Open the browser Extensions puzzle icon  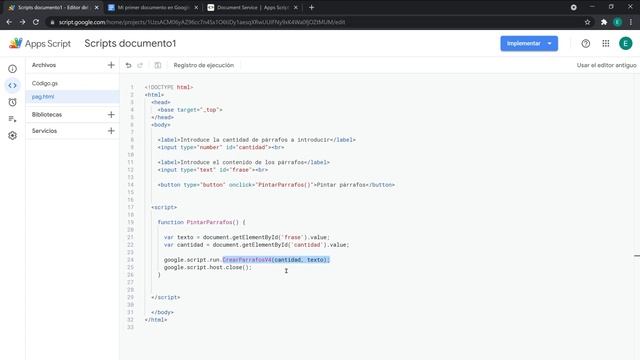pos(604,22)
